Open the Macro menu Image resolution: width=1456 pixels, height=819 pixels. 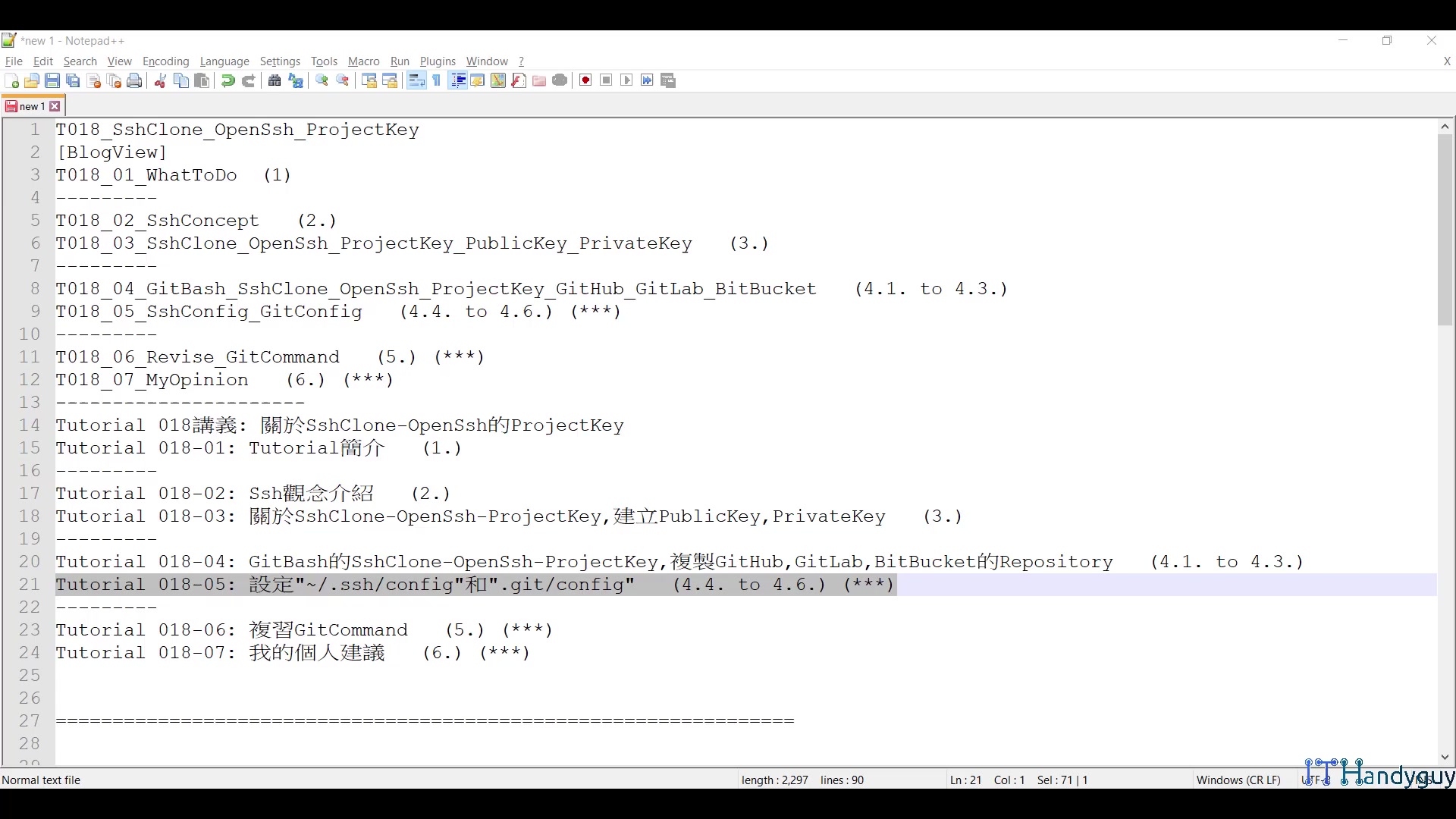(363, 61)
